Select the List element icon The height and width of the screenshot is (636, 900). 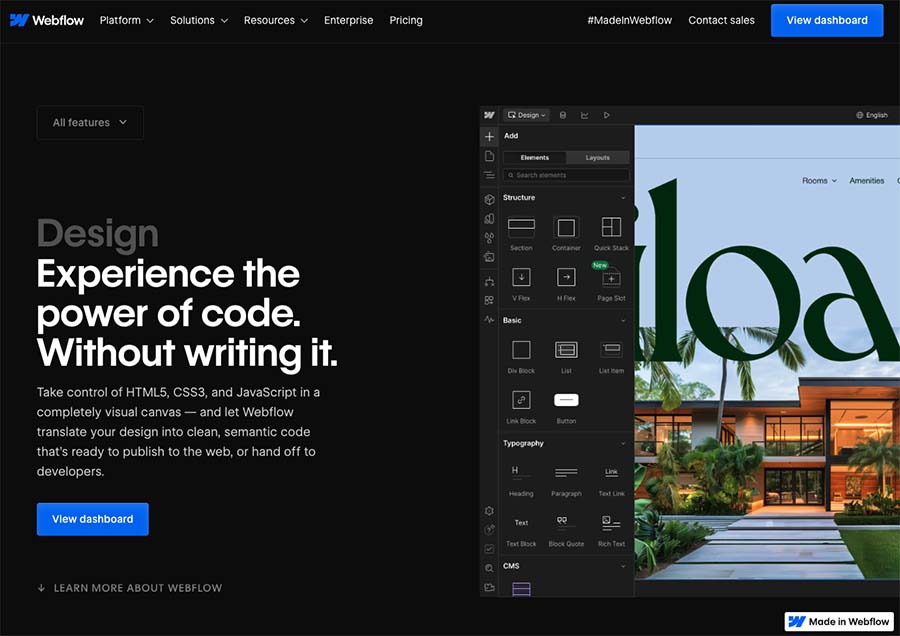click(566, 350)
